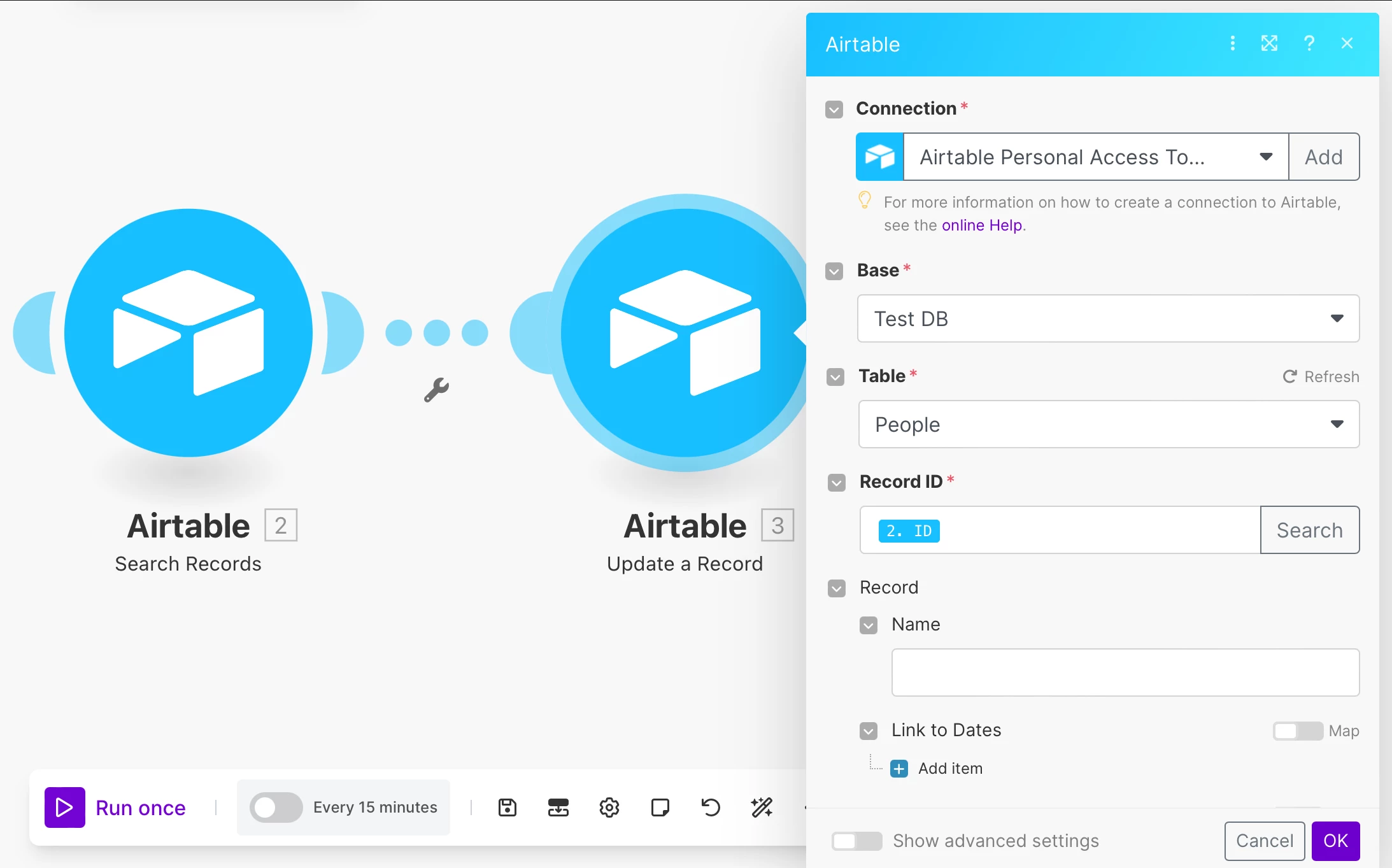The height and width of the screenshot is (868, 1392).
Task: Open the Table dropdown showing People
Action: pyautogui.click(x=1109, y=424)
